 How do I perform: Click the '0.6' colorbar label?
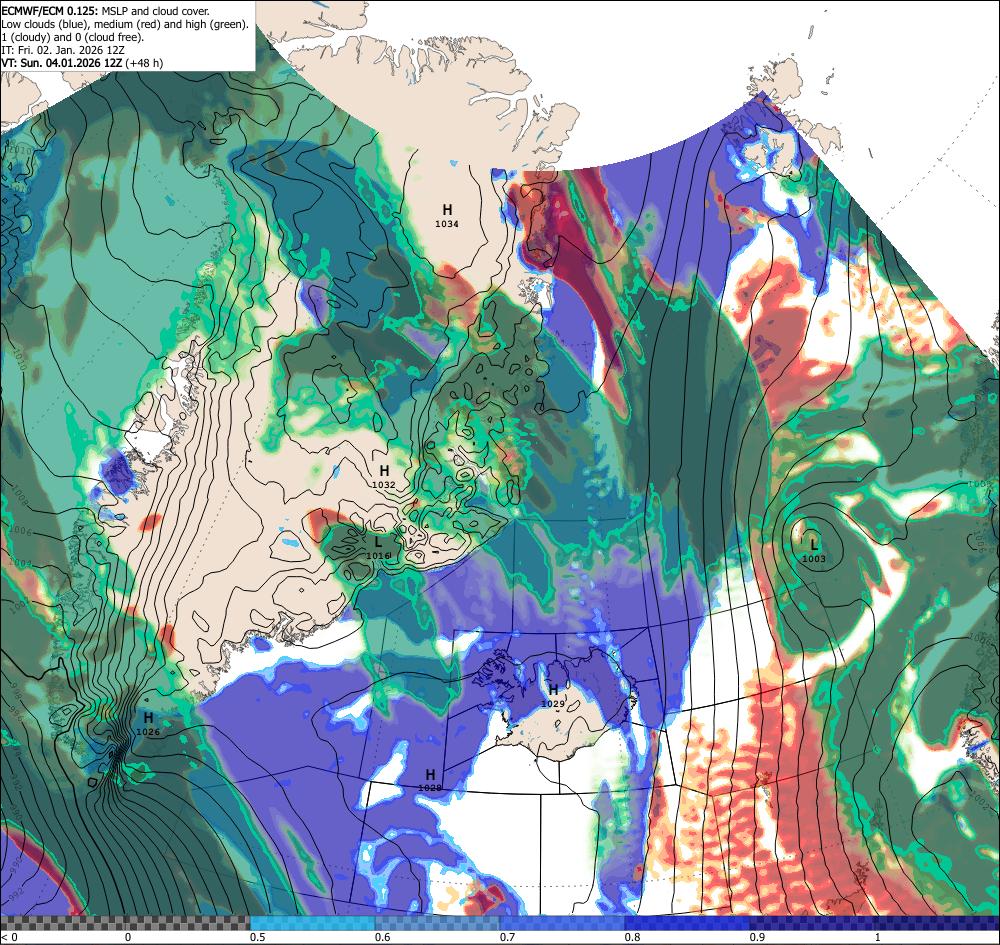tap(382, 937)
